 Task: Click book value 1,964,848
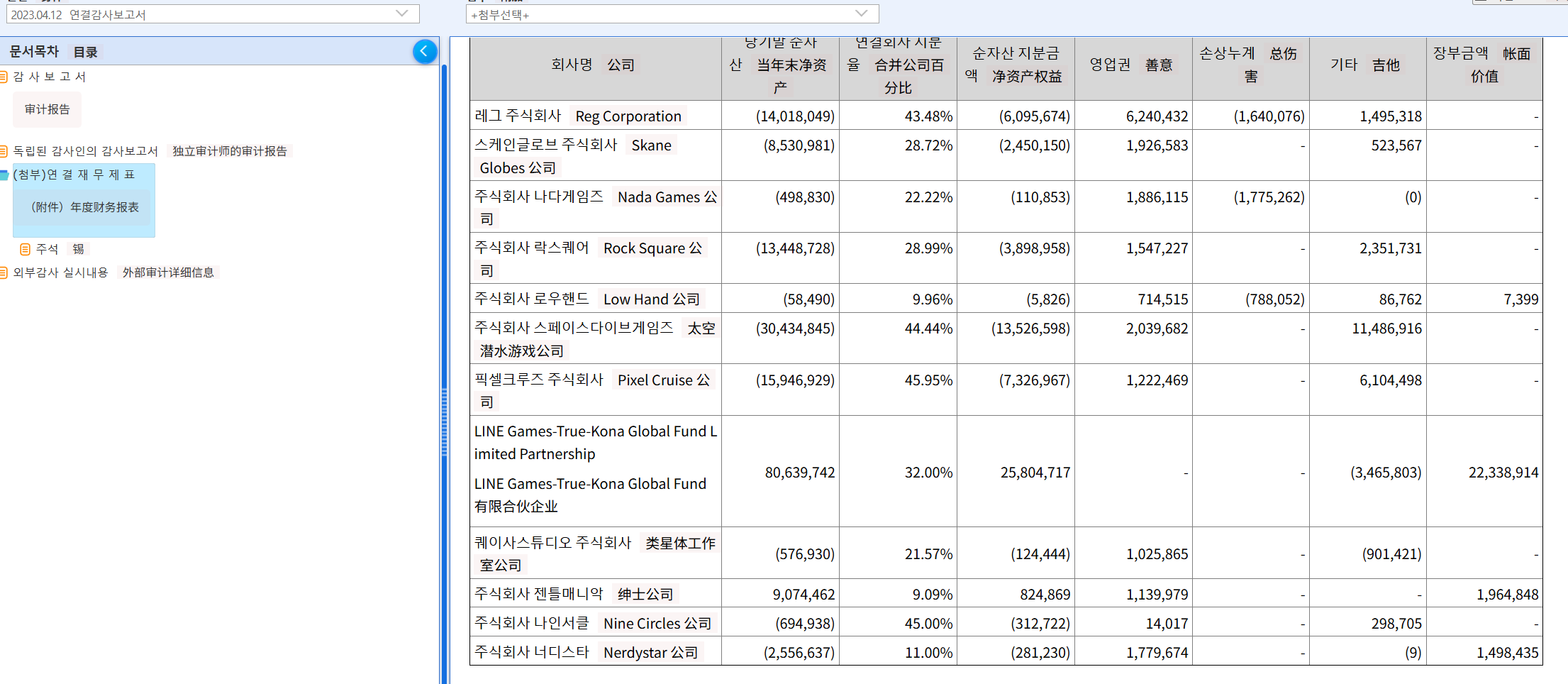tap(1508, 595)
